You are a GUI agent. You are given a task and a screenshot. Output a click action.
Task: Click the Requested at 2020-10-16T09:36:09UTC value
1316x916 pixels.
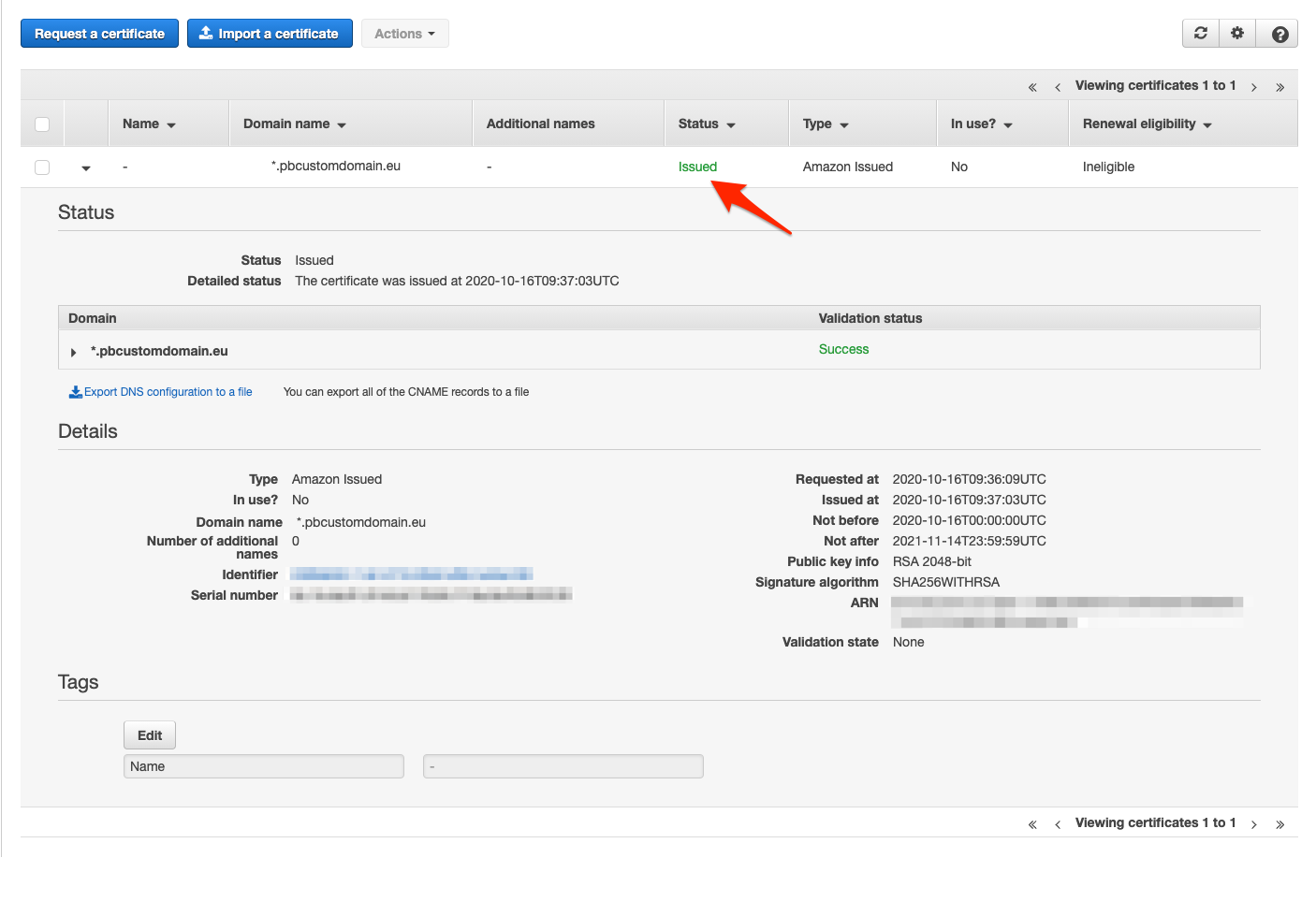pyautogui.click(x=970, y=479)
